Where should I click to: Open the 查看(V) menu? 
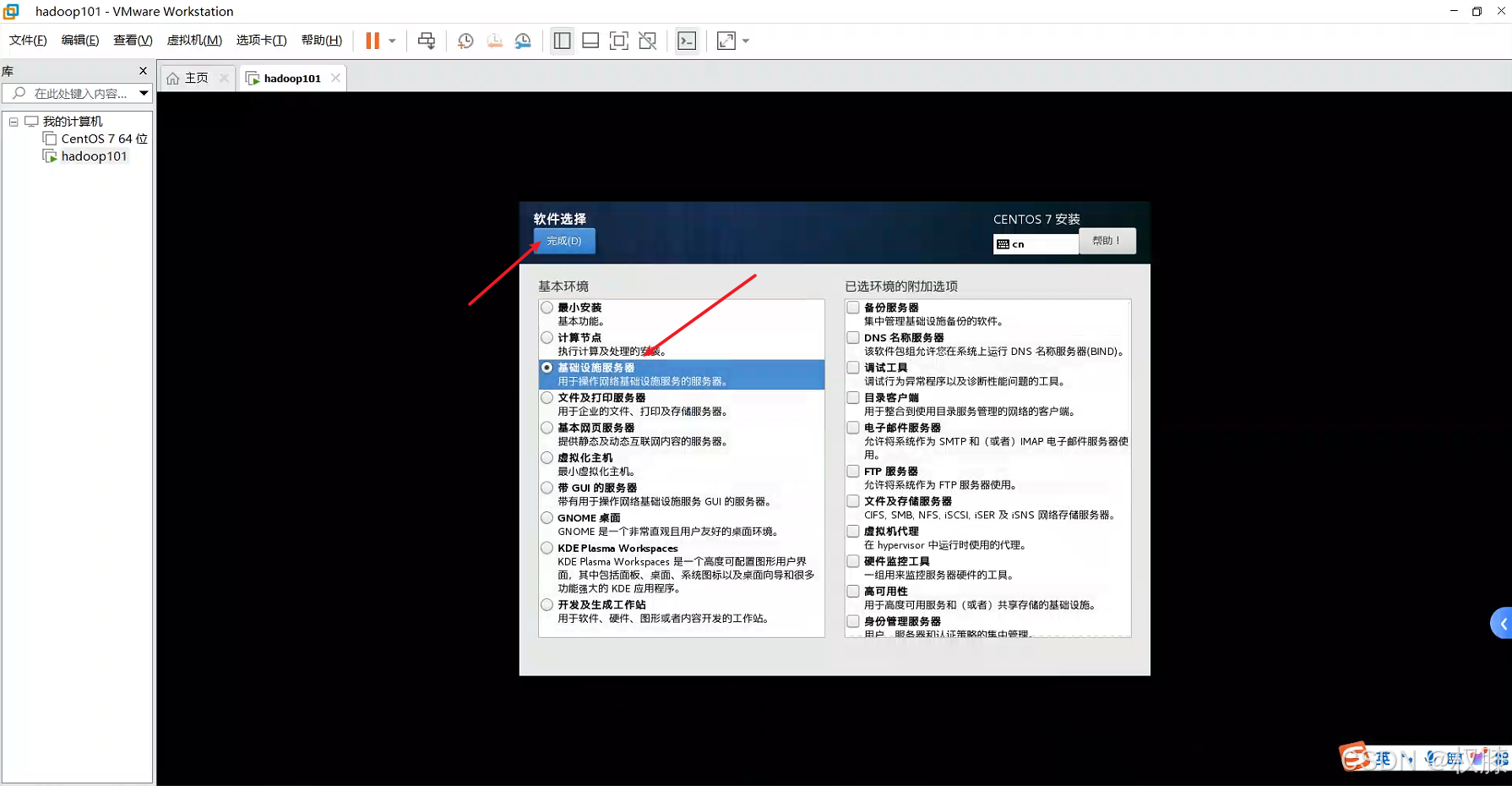133,41
